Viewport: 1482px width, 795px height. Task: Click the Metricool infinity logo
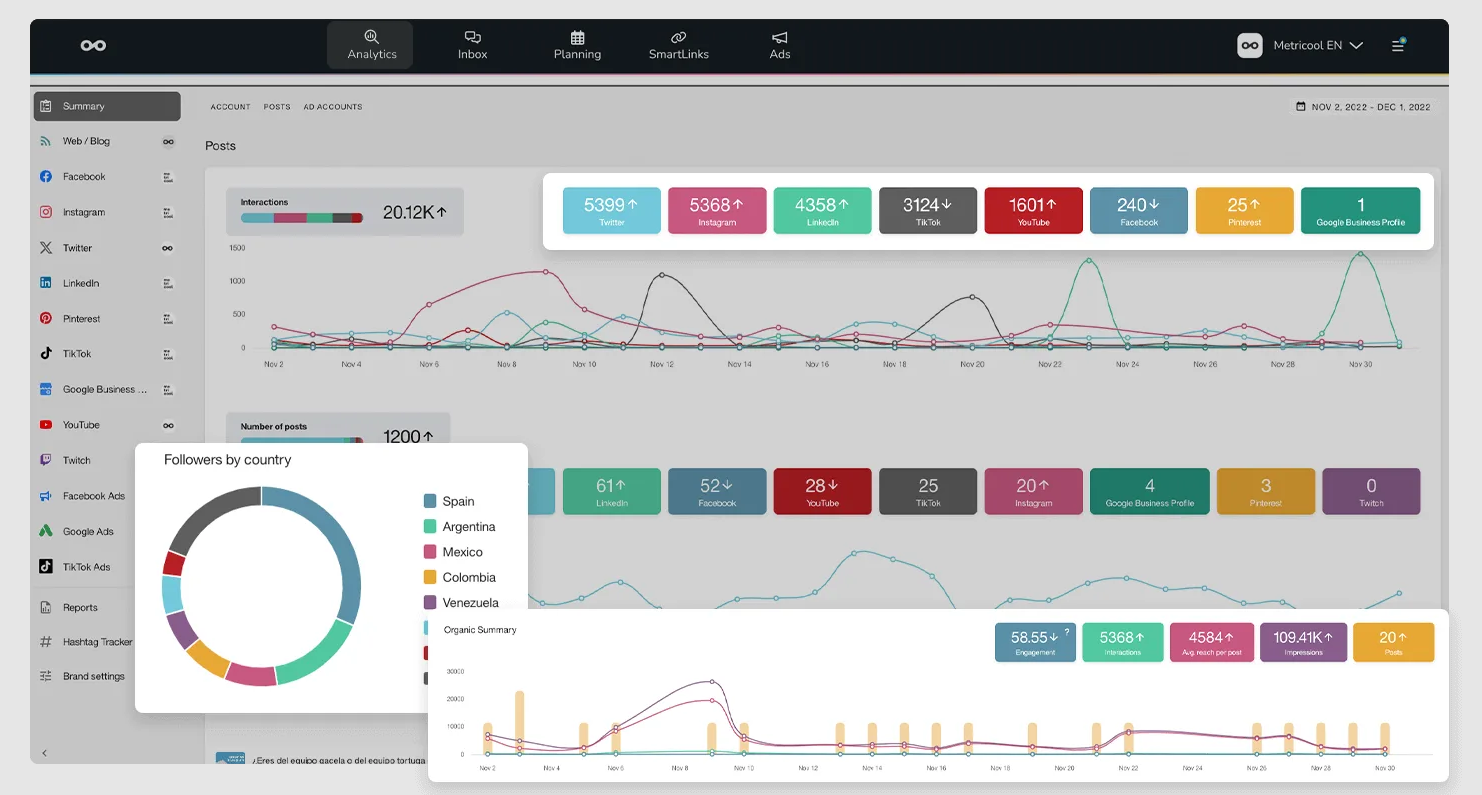(x=93, y=45)
